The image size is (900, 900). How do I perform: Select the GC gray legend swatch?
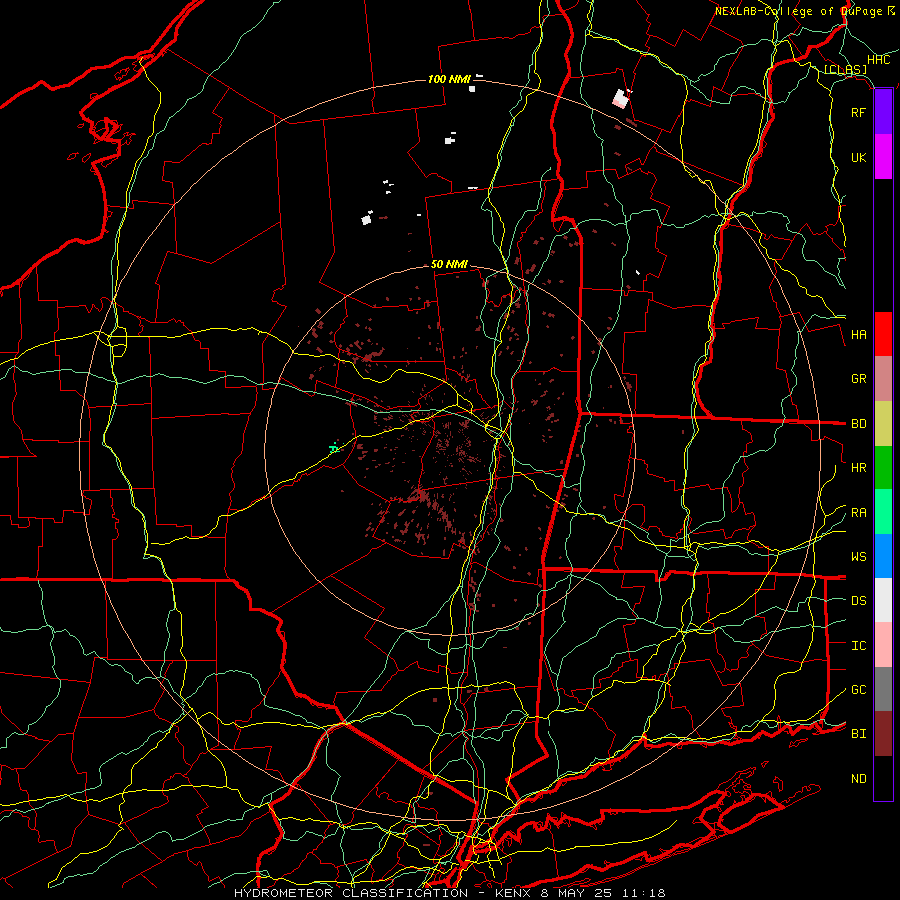pos(883,689)
